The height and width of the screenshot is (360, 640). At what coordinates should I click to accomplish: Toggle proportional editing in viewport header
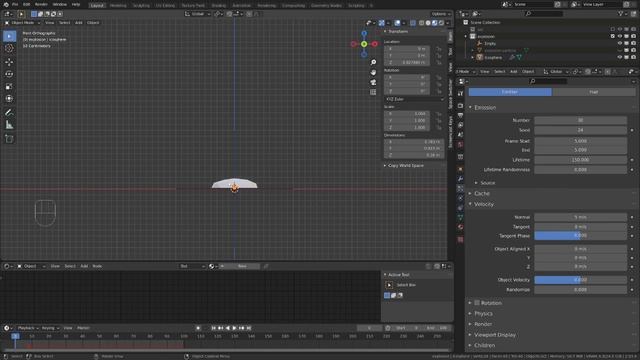(249, 14)
